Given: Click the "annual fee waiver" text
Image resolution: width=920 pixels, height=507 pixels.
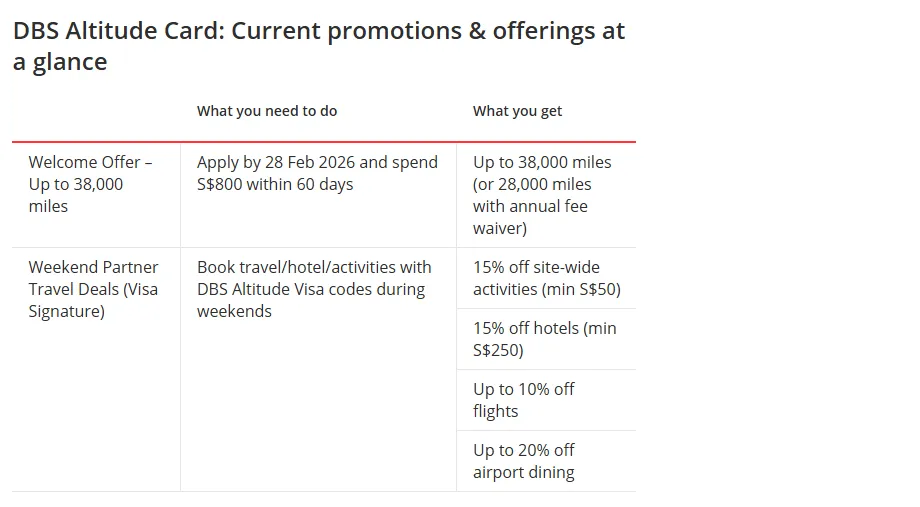Looking at the screenshot, I should 530,217.
